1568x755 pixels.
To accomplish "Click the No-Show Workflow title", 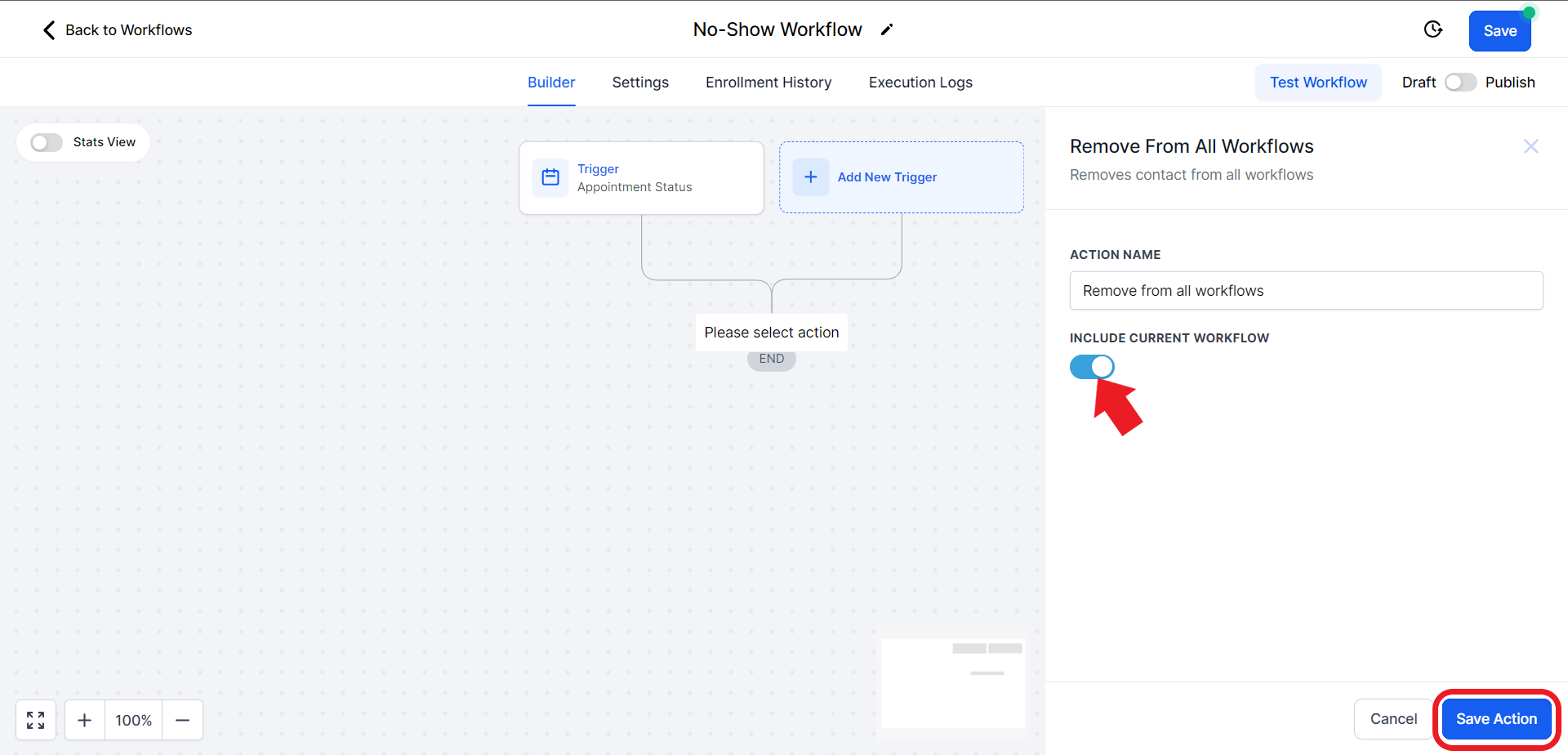I will coord(777,29).
